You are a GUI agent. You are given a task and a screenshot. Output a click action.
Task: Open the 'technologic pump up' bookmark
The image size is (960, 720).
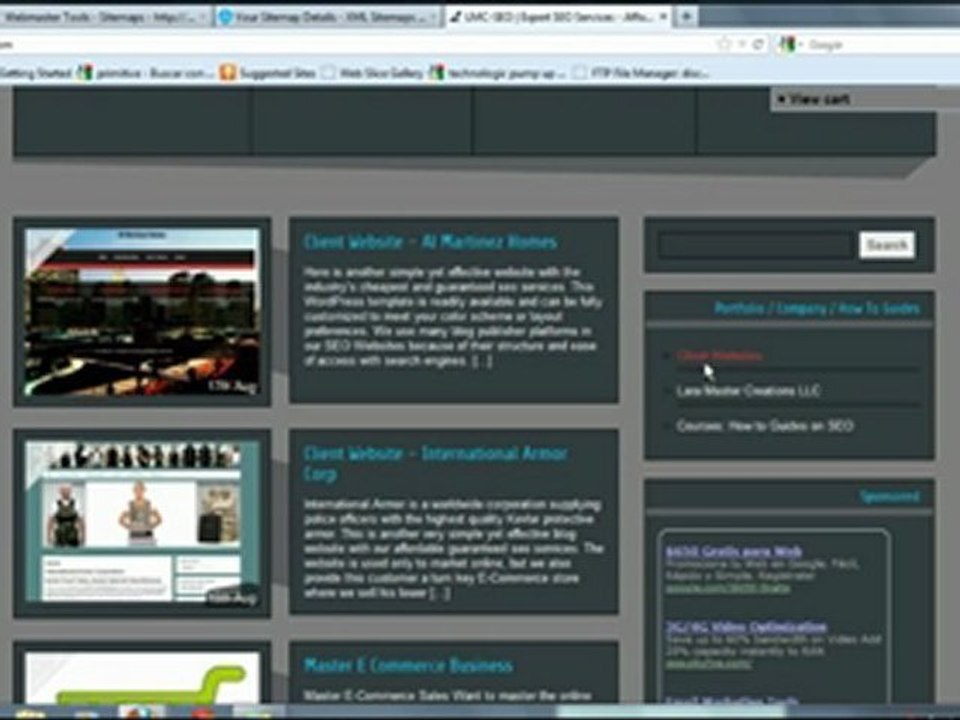tap(499, 73)
